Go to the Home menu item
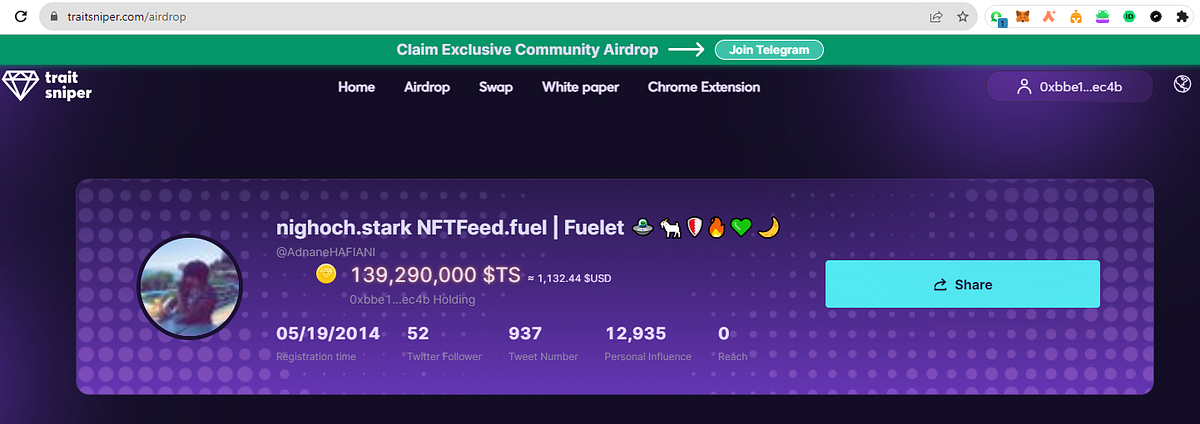The width and height of the screenshot is (1200, 424). 356,87
